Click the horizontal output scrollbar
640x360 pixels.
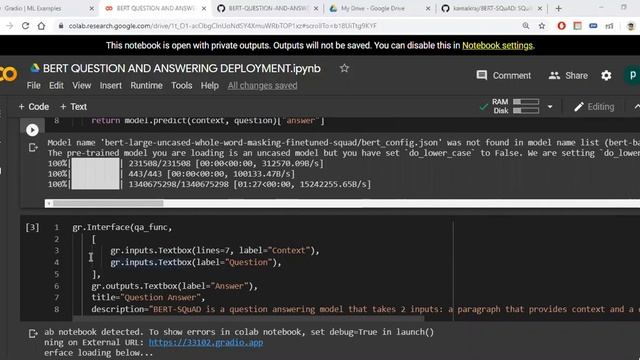click(108, 203)
